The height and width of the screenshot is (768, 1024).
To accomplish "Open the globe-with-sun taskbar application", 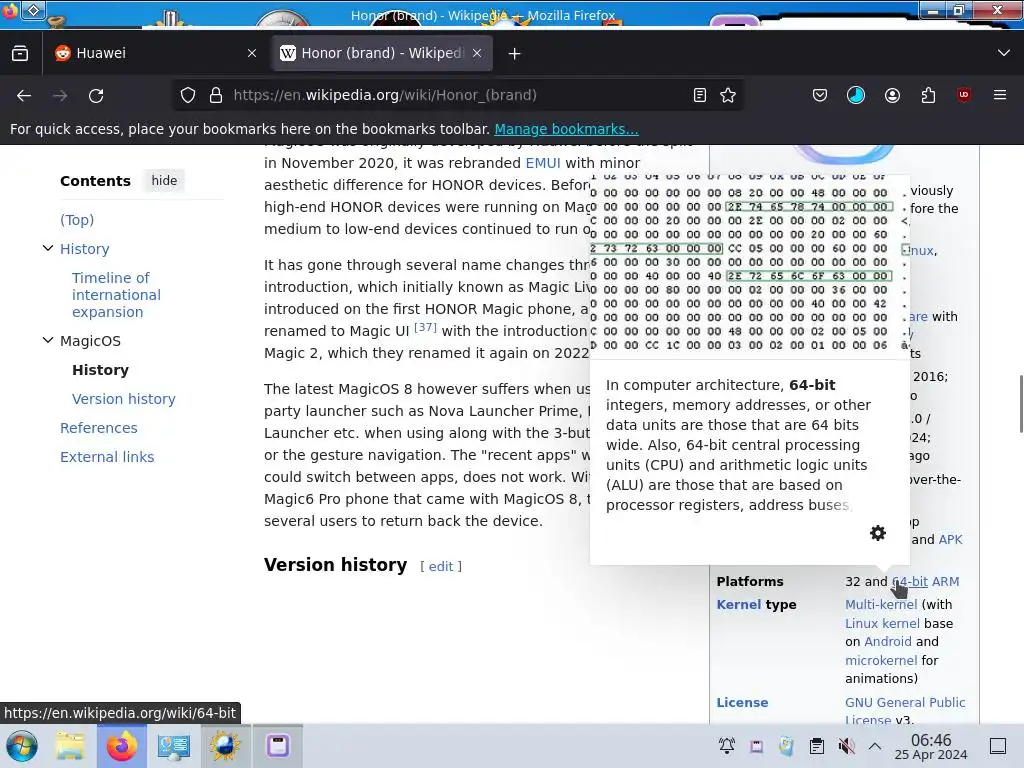I will tap(225, 746).
